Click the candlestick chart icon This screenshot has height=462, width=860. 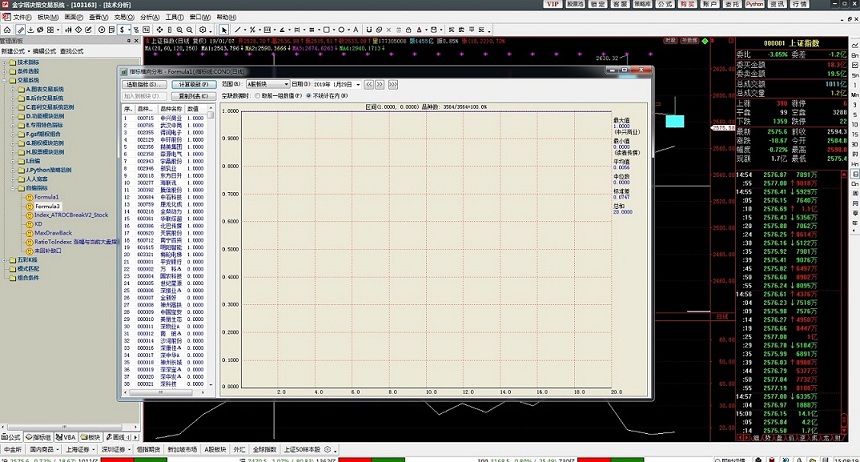pyautogui.click(x=67, y=29)
